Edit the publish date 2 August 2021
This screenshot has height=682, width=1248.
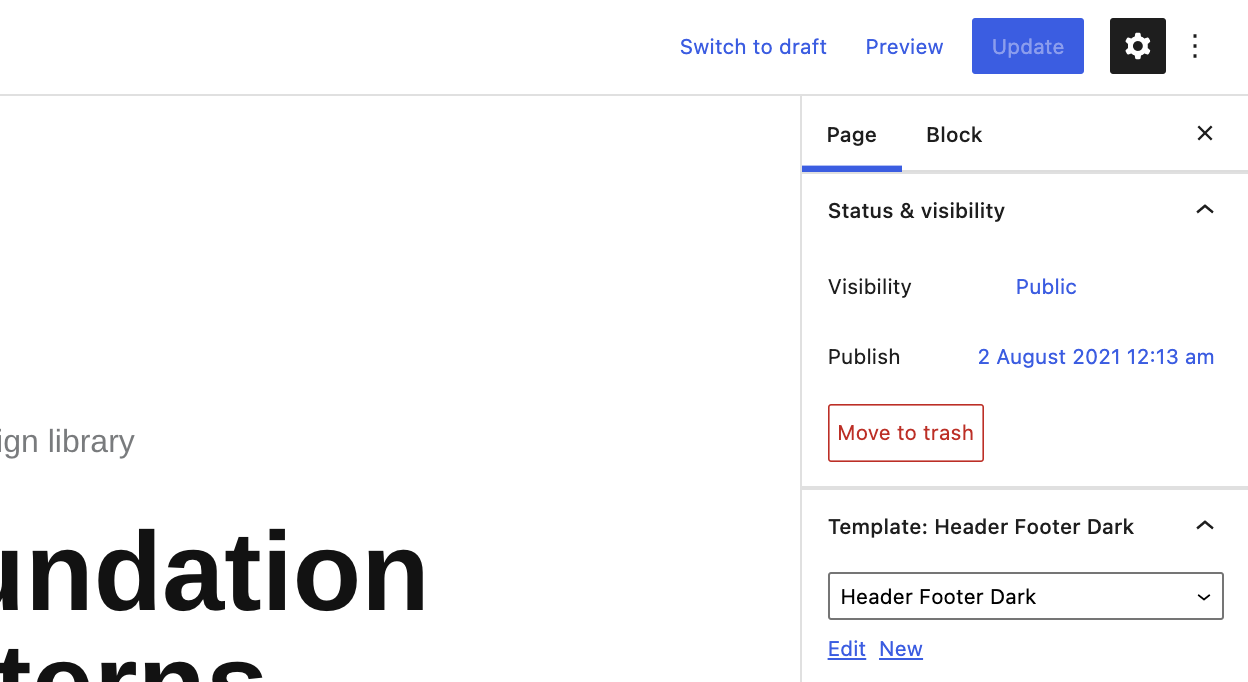(x=1096, y=357)
